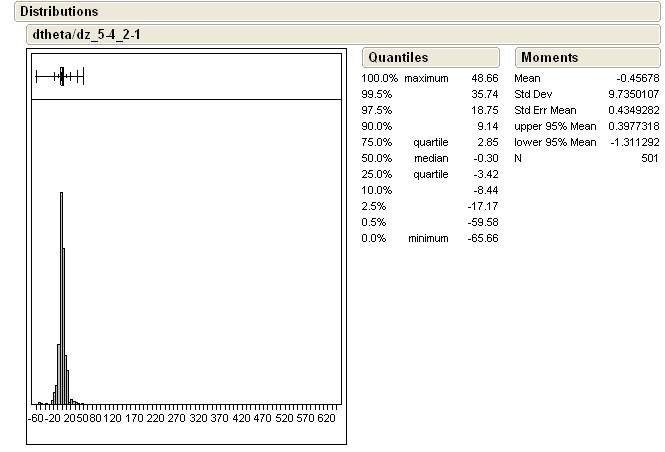This screenshot has height=452, width=665.
Task: Select the Std Dev value 9.7350107
Action: pos(630,94)
